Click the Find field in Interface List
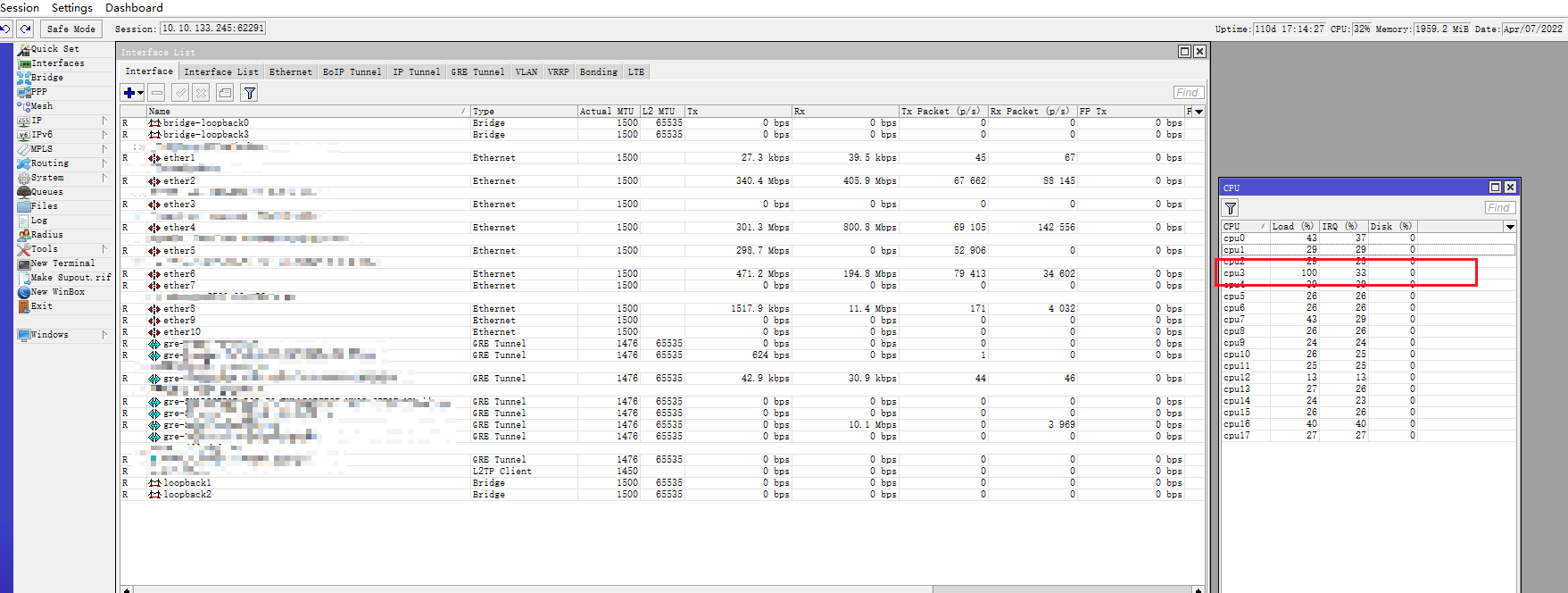The width and height of the screenshot is (1568, 593). [x=1188, y=93]
